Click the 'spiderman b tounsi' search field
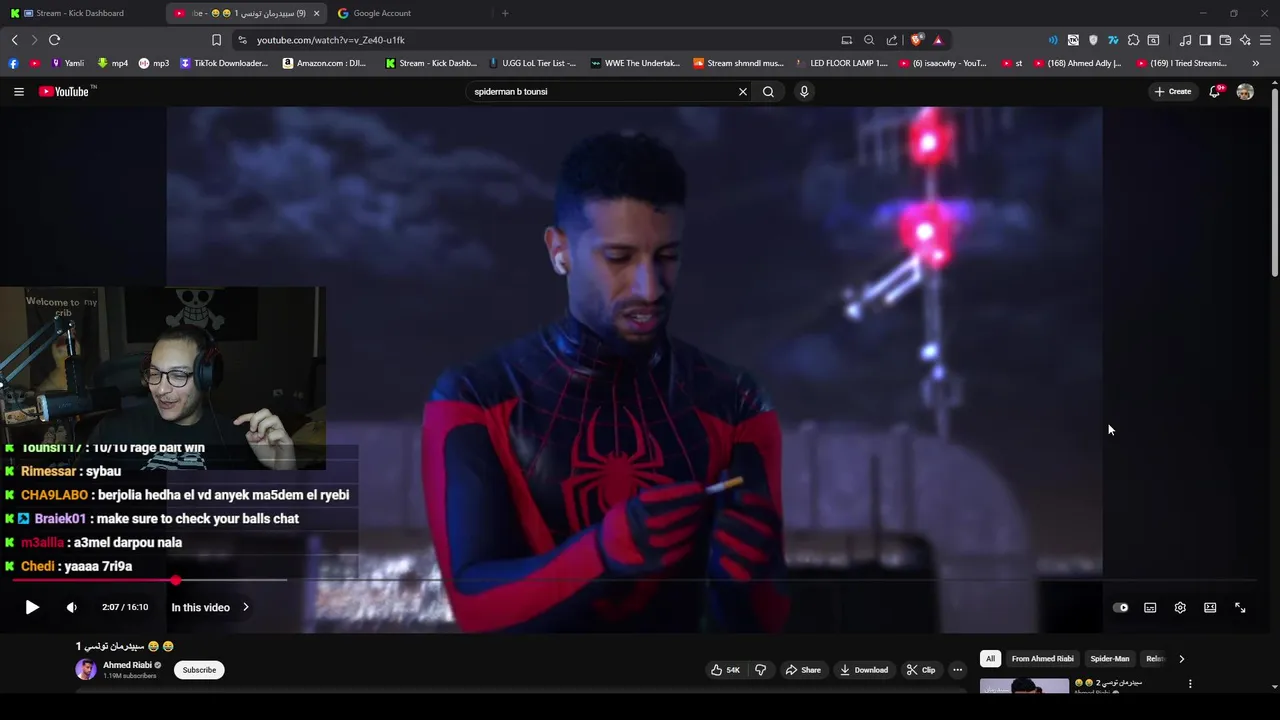Viewport: 1280px width, 720px height. 600,91
